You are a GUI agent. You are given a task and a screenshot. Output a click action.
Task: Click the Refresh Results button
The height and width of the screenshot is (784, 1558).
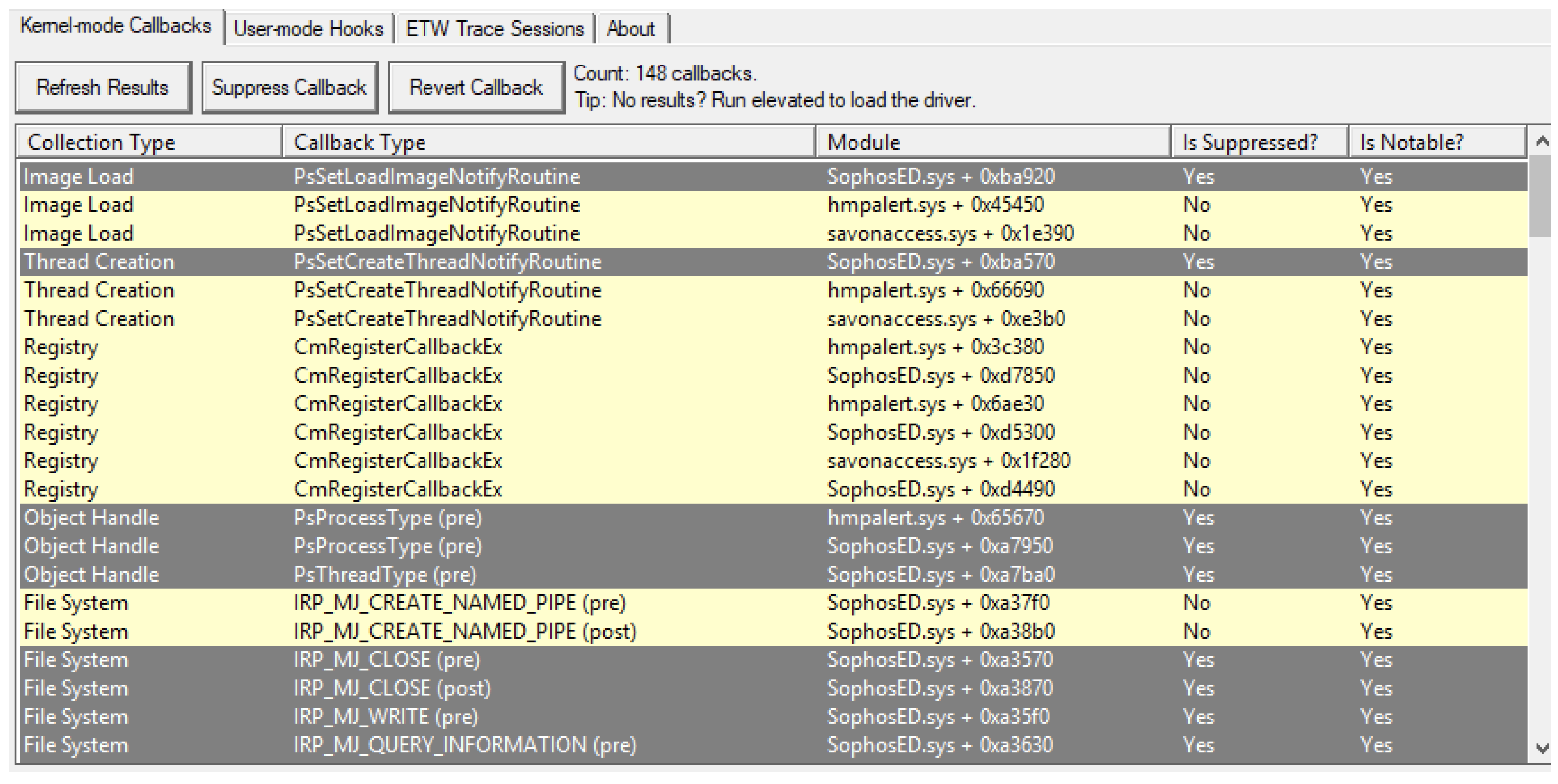pos(103,88)
